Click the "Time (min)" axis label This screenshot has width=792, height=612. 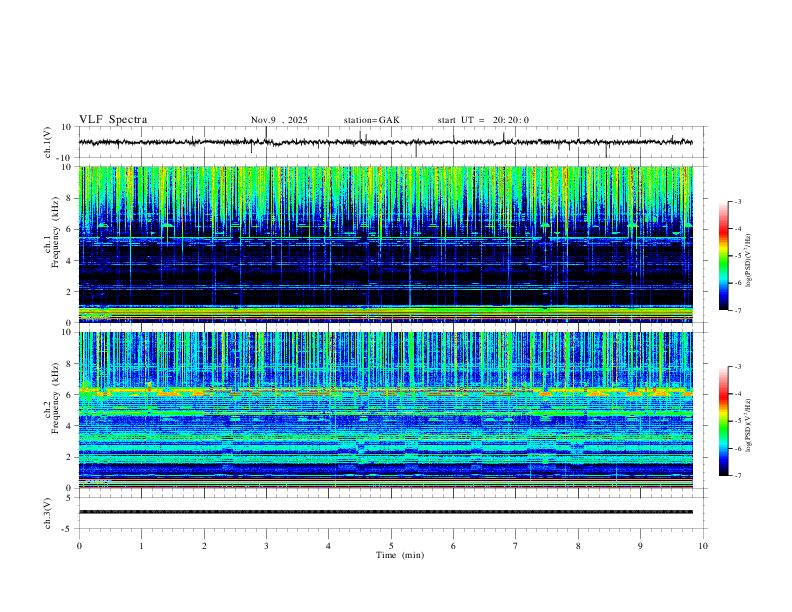tap(400, 555)
